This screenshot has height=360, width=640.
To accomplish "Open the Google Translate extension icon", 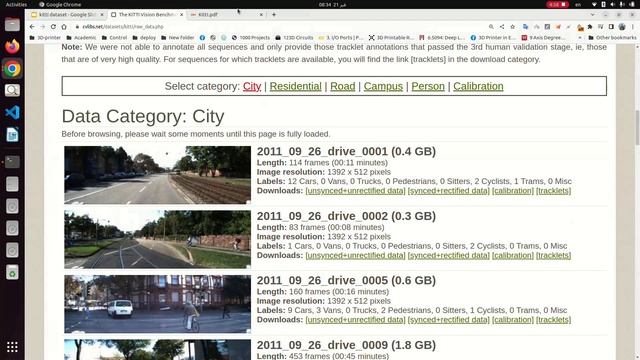I will [x=525, y=27].
